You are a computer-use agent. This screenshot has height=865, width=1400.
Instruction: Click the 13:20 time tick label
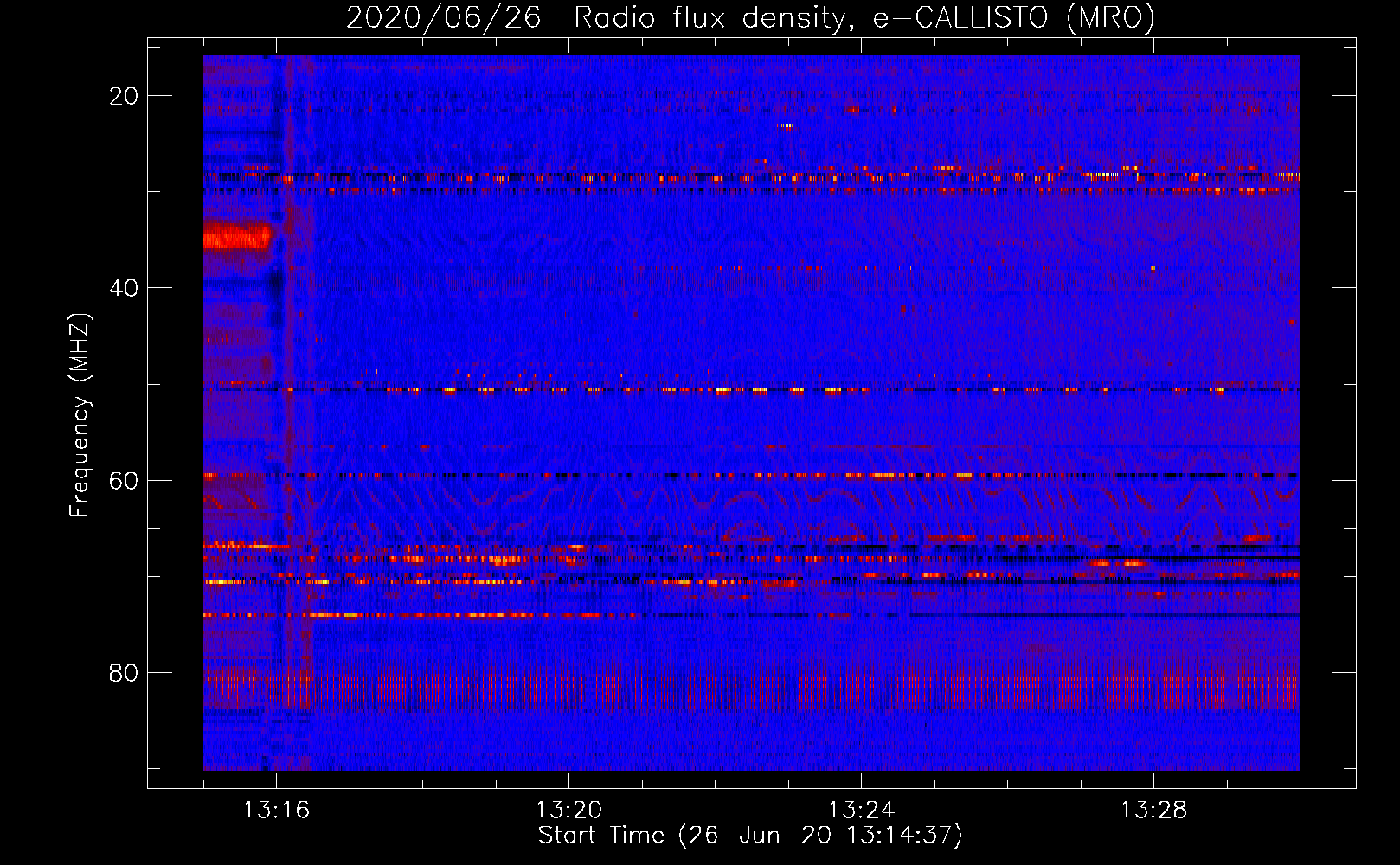click(568, 811)
